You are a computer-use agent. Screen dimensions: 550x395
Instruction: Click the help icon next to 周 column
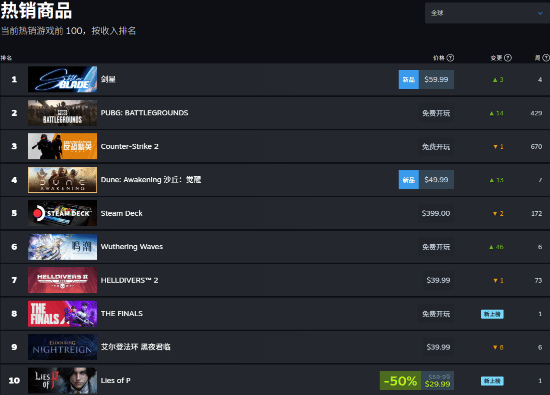pyautogui.click(x=546, y=58)
